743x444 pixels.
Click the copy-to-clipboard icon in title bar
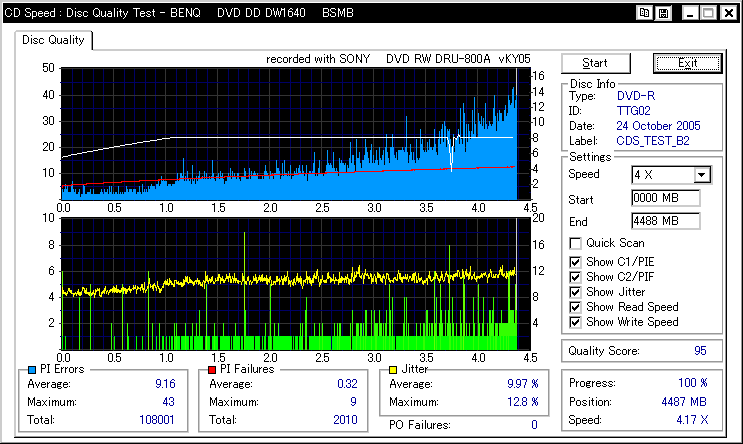tap(644, 13)
